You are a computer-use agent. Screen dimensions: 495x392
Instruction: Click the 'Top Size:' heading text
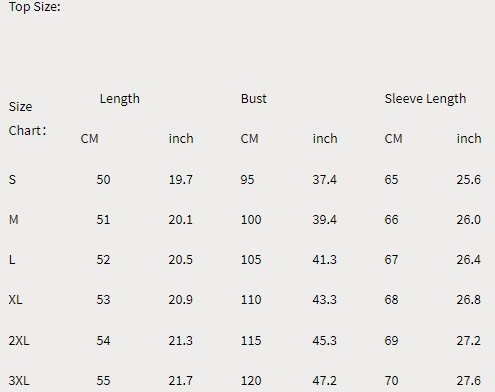[x=35, y=6]
